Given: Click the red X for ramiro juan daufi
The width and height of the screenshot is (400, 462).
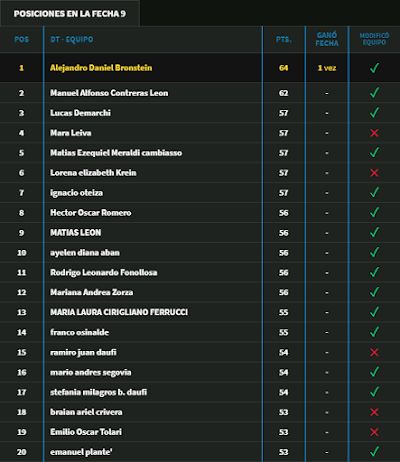Looking at the screenshot, I should click(374, 352).
